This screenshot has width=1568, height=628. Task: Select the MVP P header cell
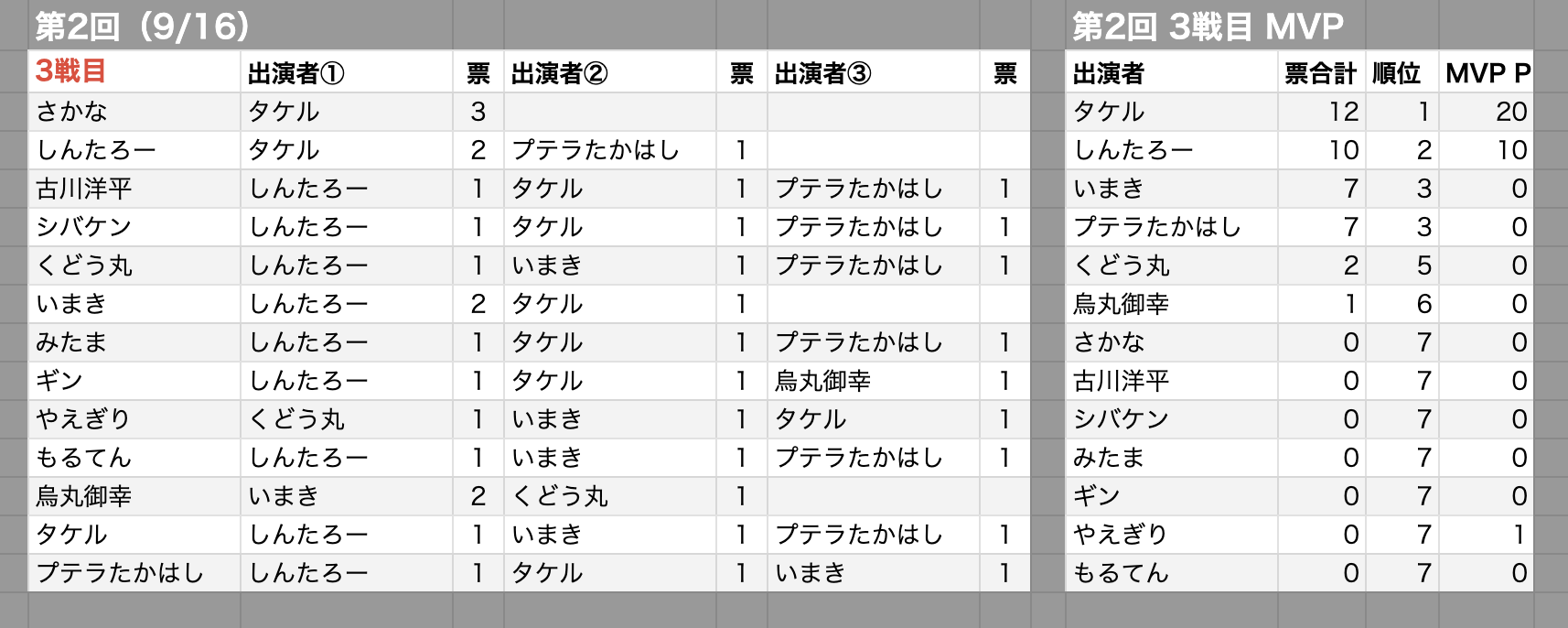(x=1487, y=73)
